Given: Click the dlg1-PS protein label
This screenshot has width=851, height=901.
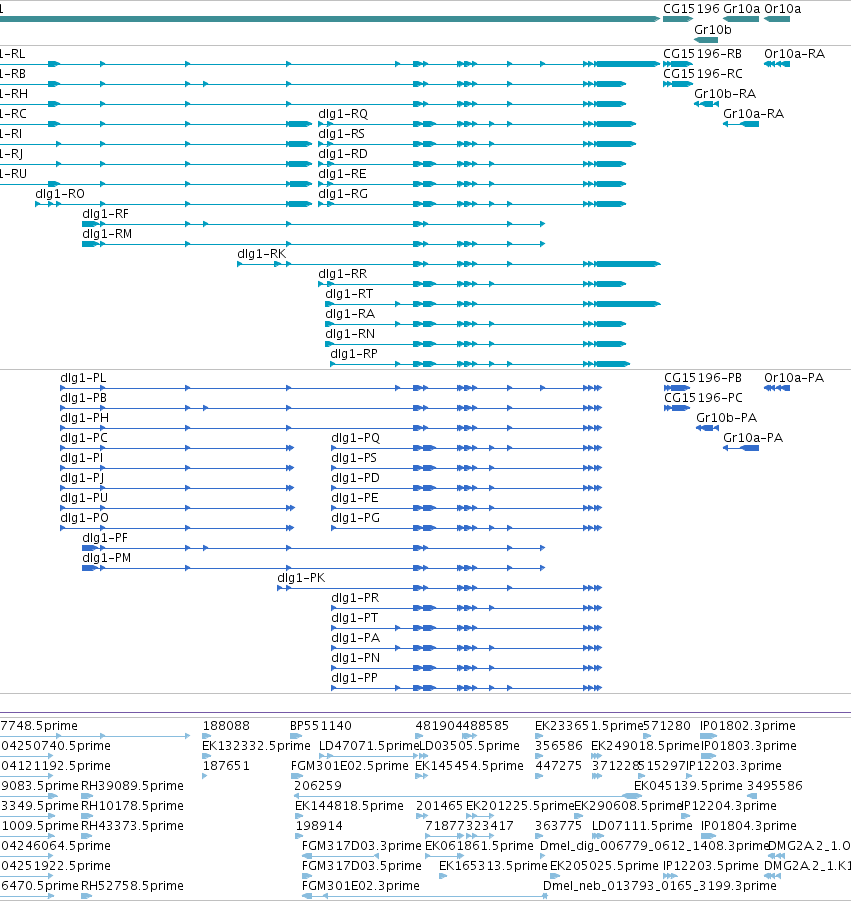Looking at the screenshot, I should click(354, 457).
